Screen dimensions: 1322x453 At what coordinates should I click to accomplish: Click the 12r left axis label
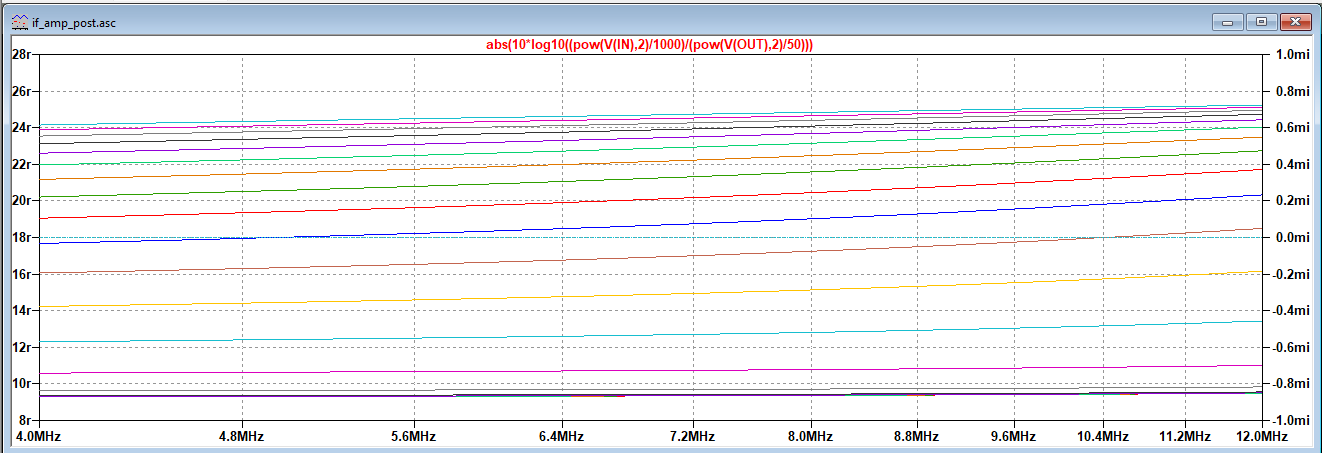tap(22, 347)
